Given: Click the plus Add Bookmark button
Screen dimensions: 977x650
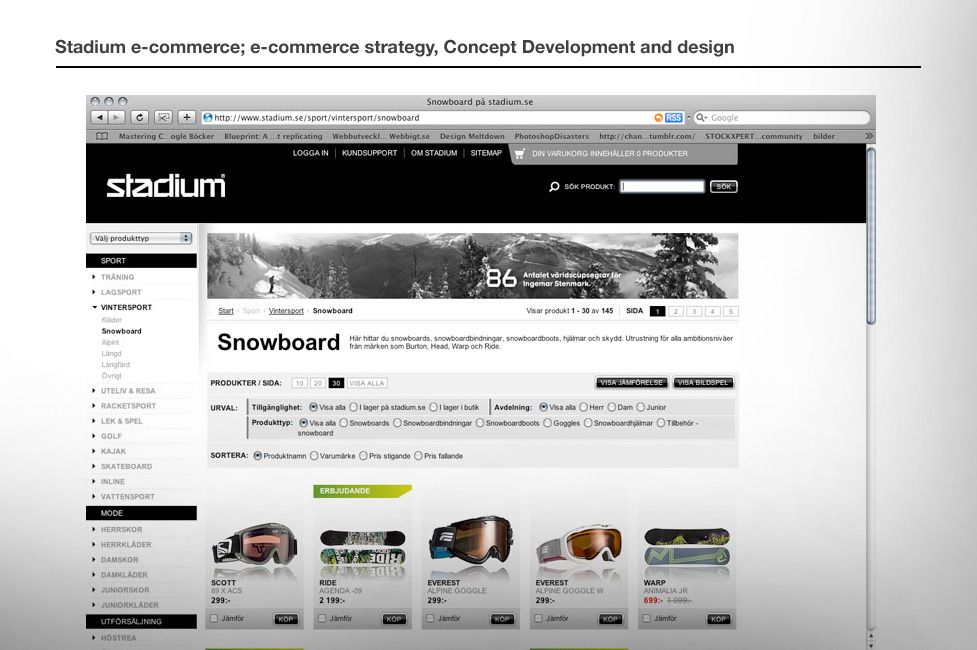Looking at the screenshot, I should coord(186,117).
